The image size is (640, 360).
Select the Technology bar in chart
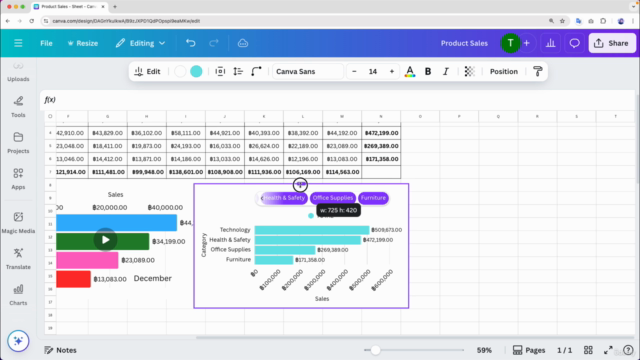point(312,230)
